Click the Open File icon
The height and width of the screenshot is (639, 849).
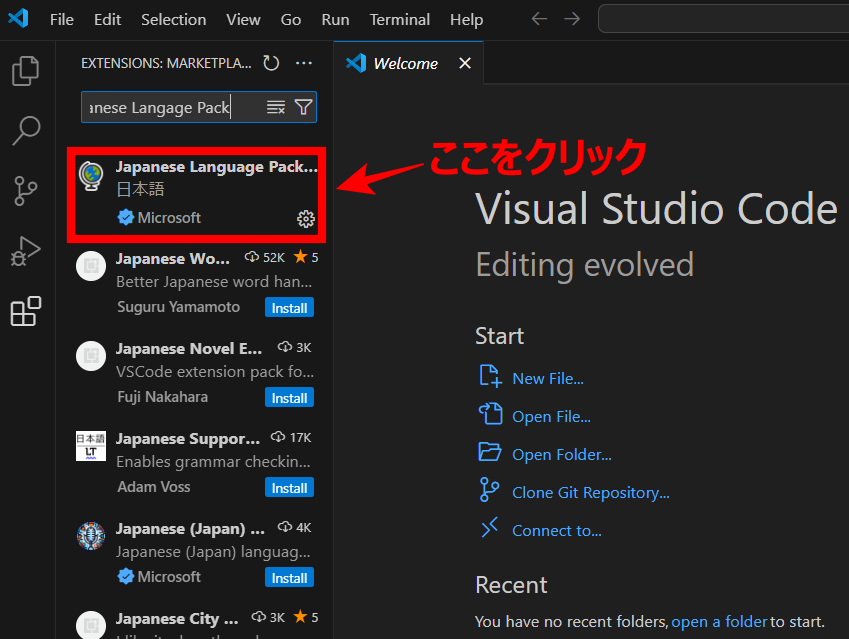click(x=491, y=414)
